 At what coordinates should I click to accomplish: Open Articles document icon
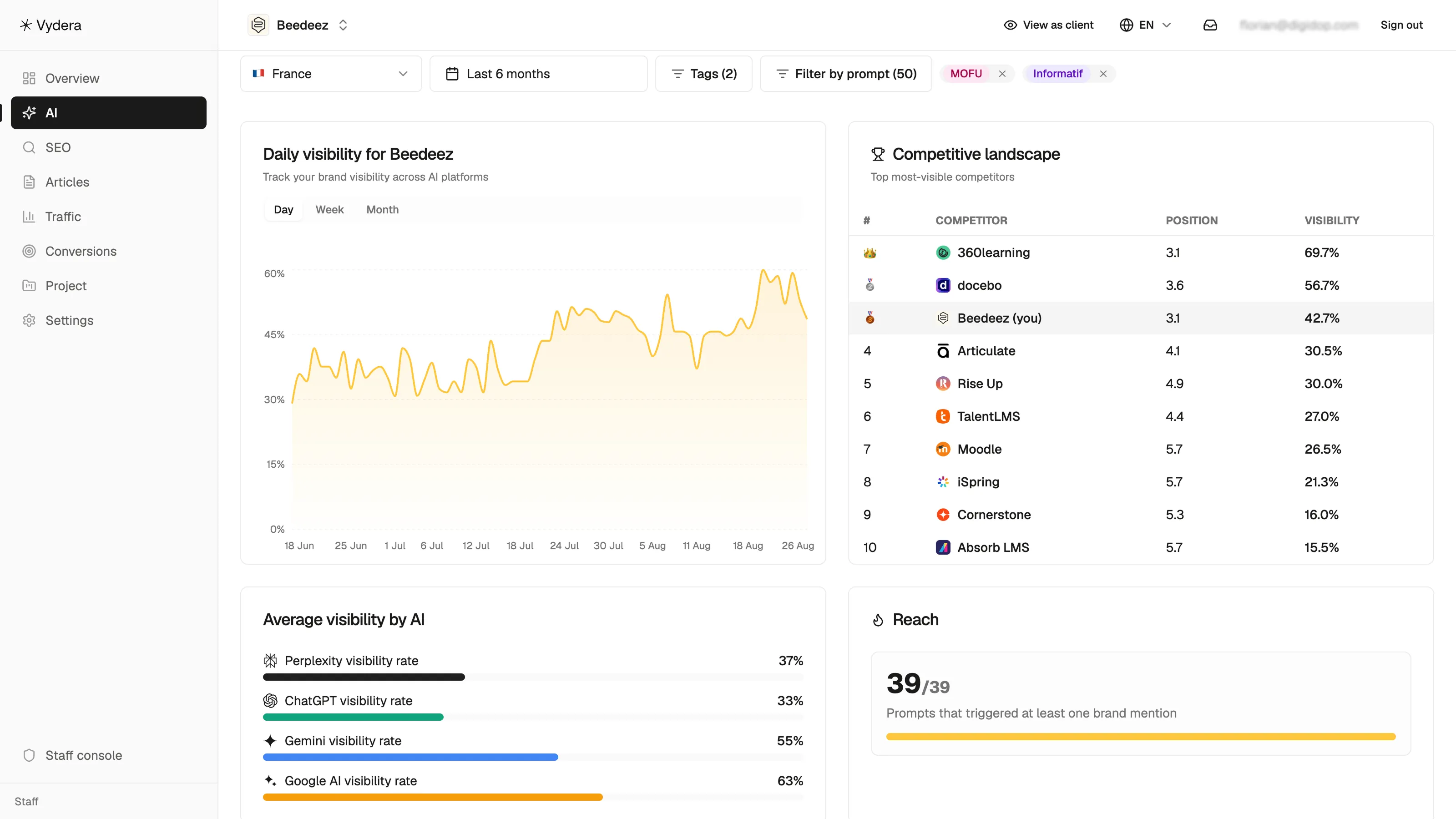(x=29, y=182)
